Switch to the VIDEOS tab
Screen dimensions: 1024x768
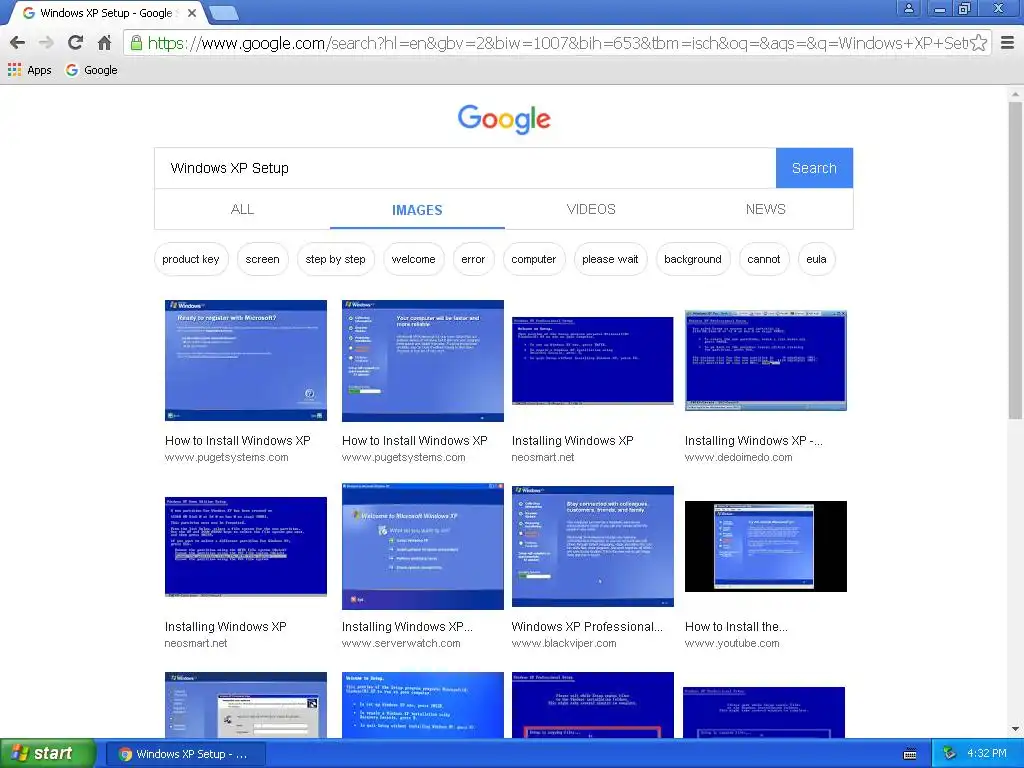[591, 209]
